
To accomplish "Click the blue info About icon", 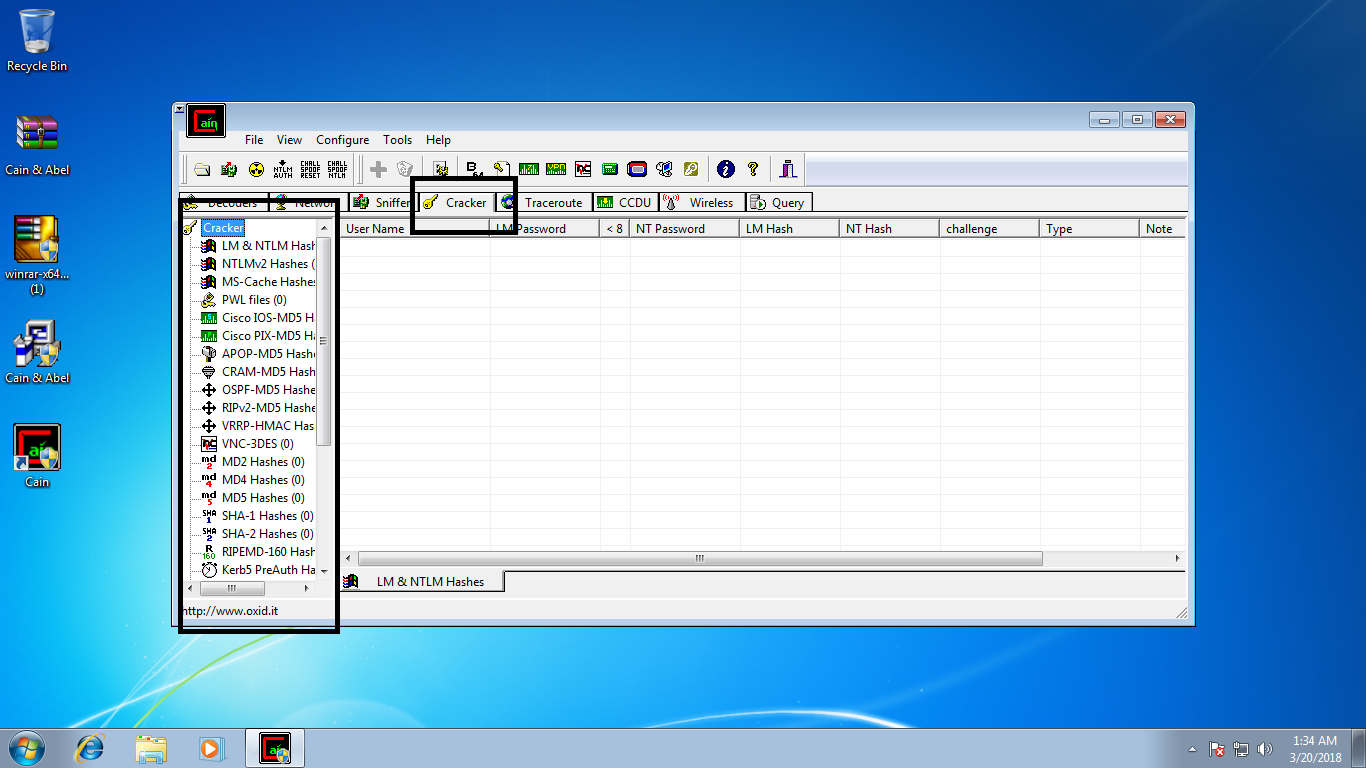I will (726, 170).
